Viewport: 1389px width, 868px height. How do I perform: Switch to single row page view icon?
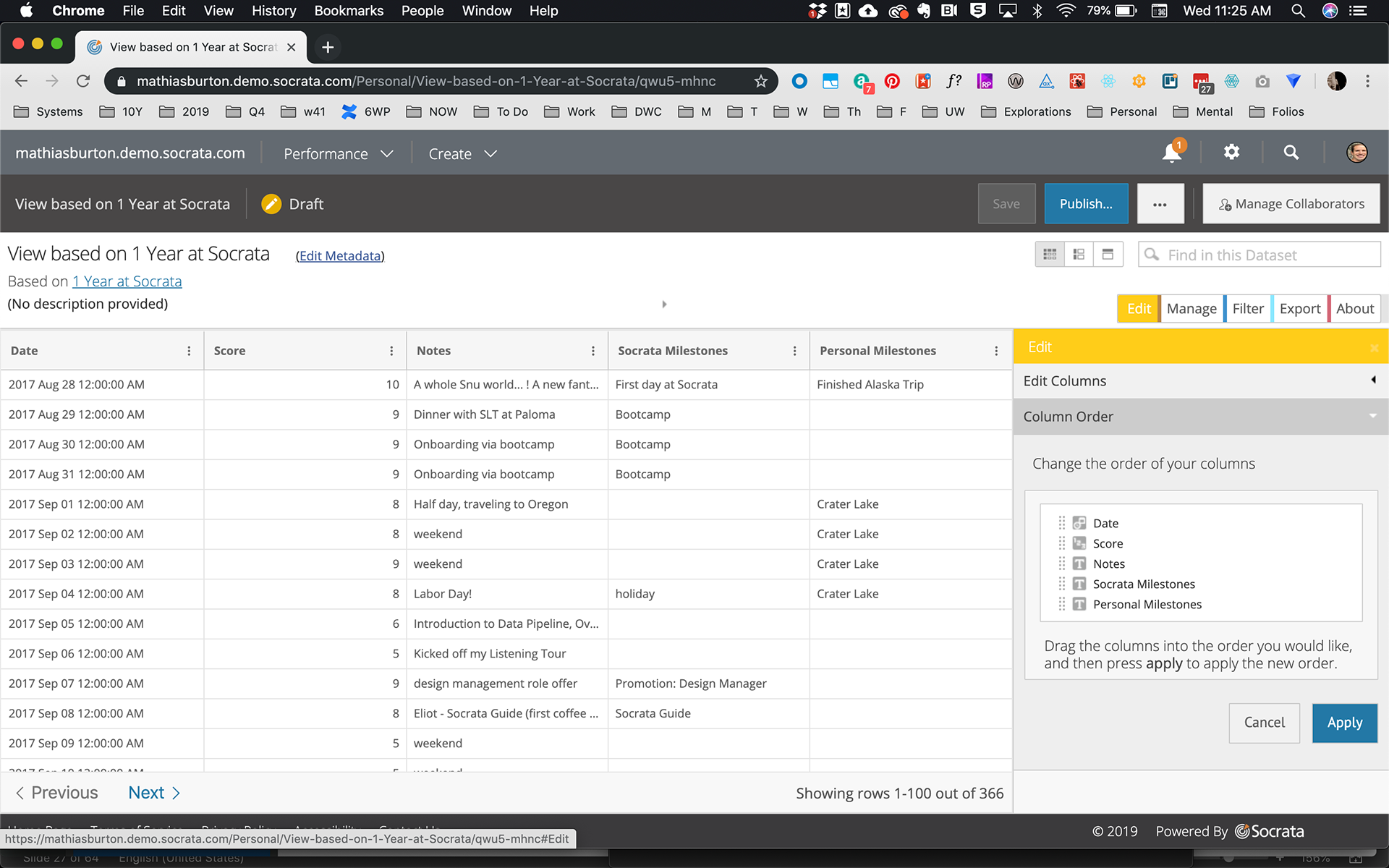pos(1108,255)
